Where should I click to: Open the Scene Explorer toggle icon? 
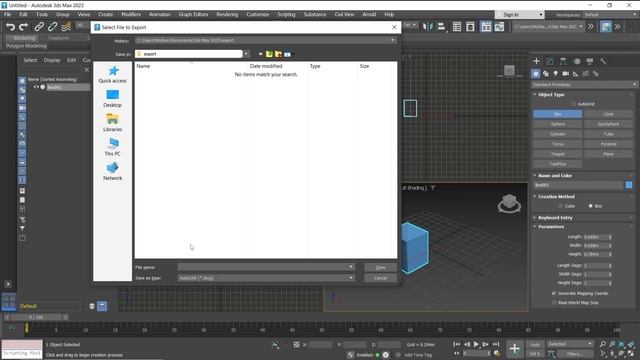(x=457, y=27)
